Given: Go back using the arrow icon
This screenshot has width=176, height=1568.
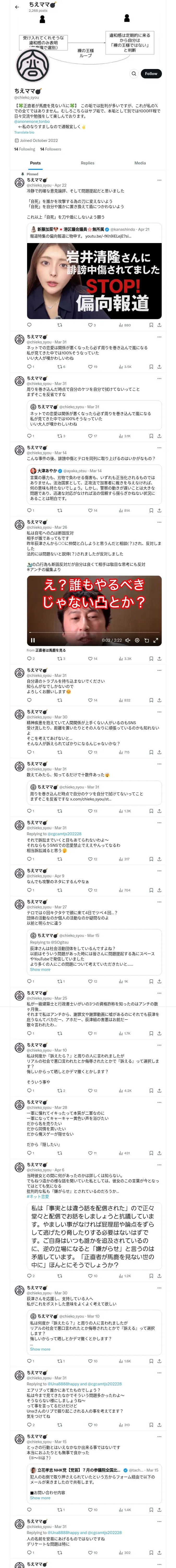Looking at the screenshot, I should pyautogui.click(x=17, y=7).
